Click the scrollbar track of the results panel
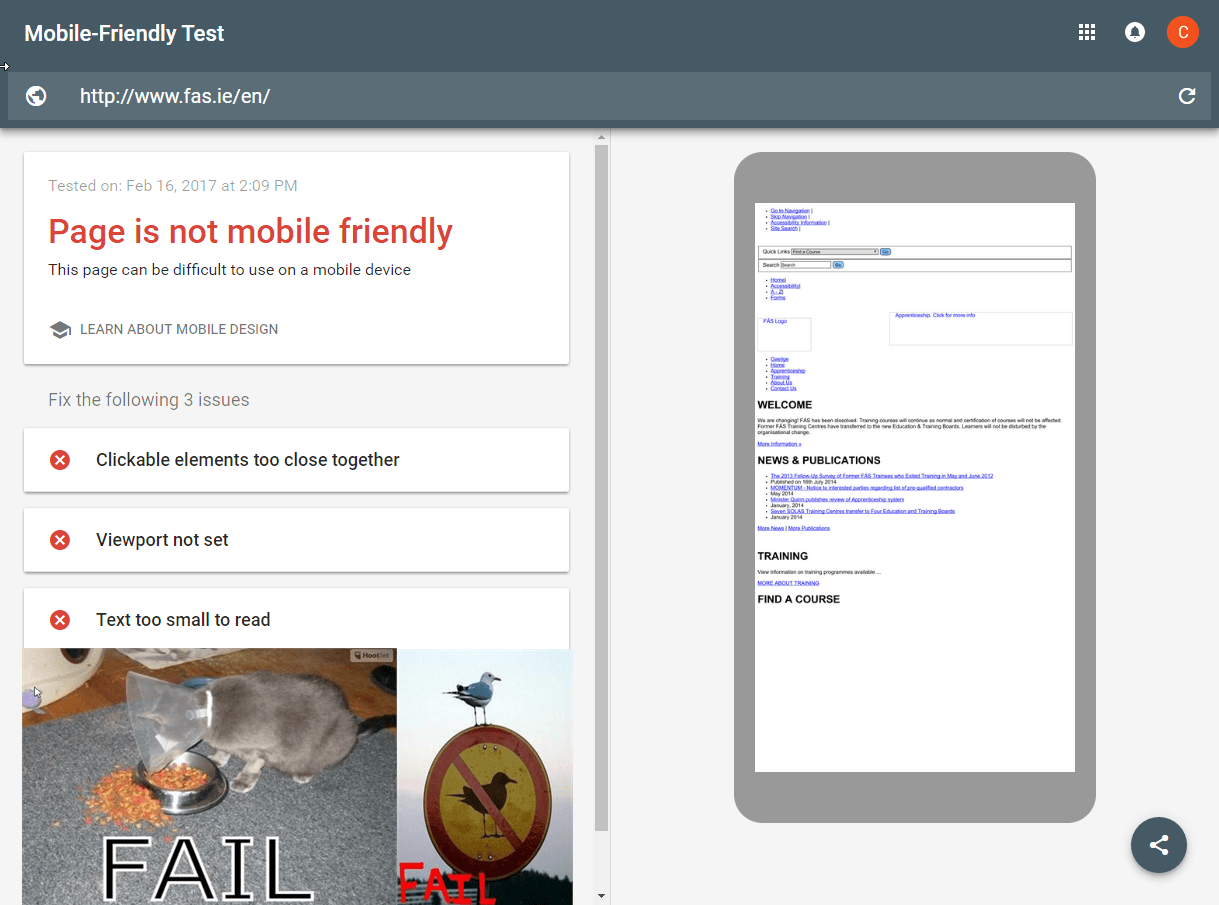 (x=601, y=500)
